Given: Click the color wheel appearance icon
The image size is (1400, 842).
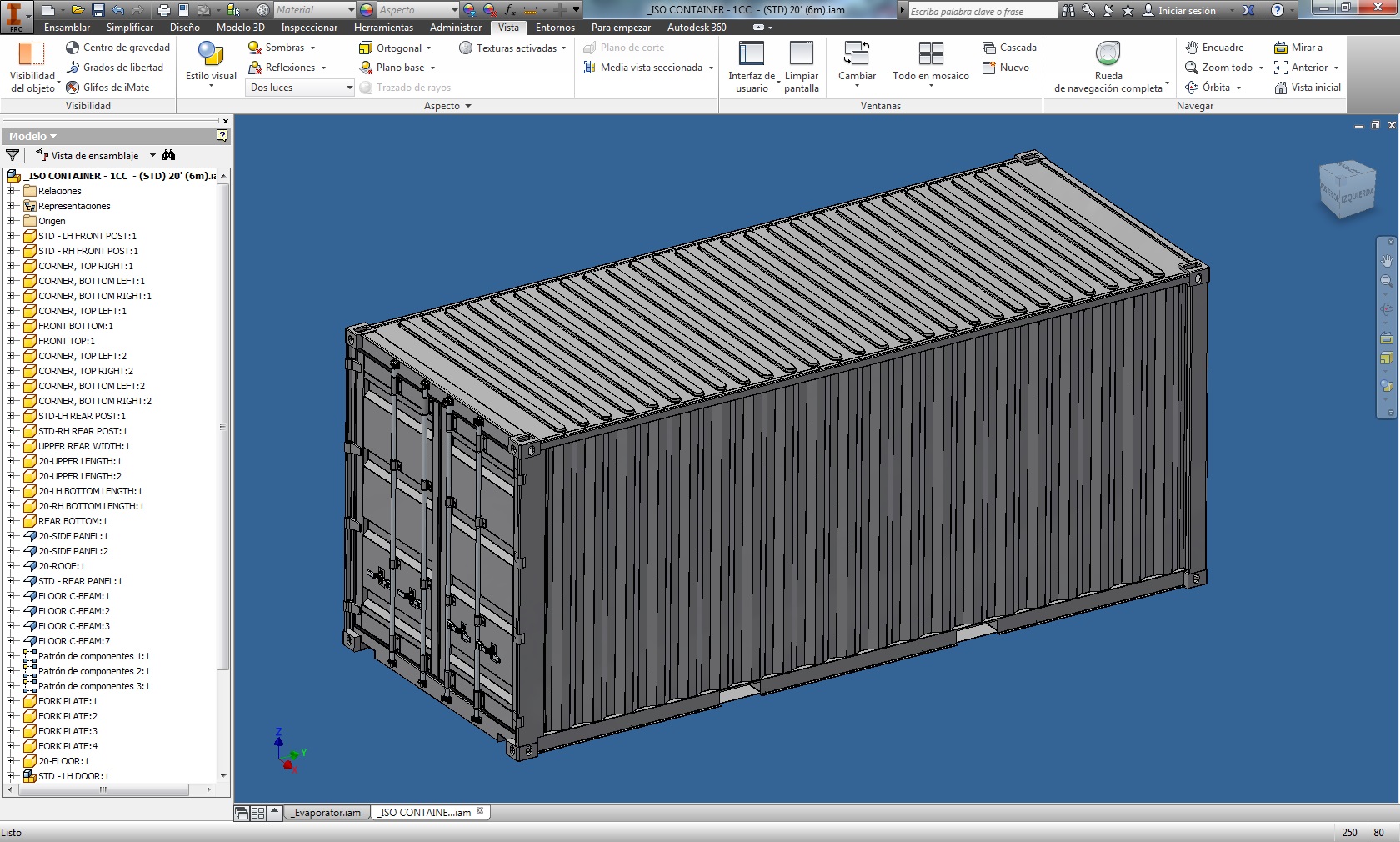Looking at the screenshot, I should coord(367,10).
